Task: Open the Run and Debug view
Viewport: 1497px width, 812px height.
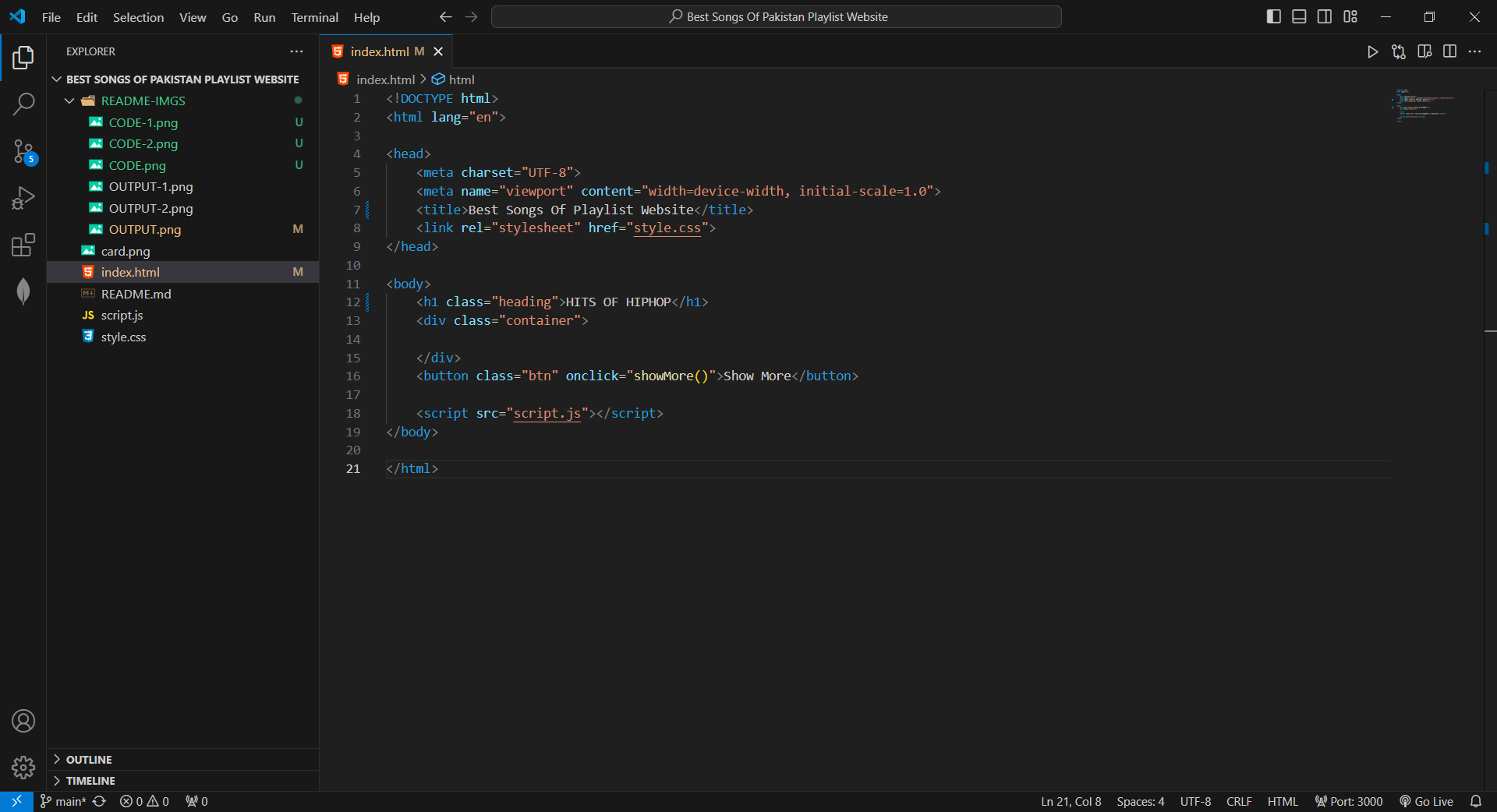Action: point(23,198)
